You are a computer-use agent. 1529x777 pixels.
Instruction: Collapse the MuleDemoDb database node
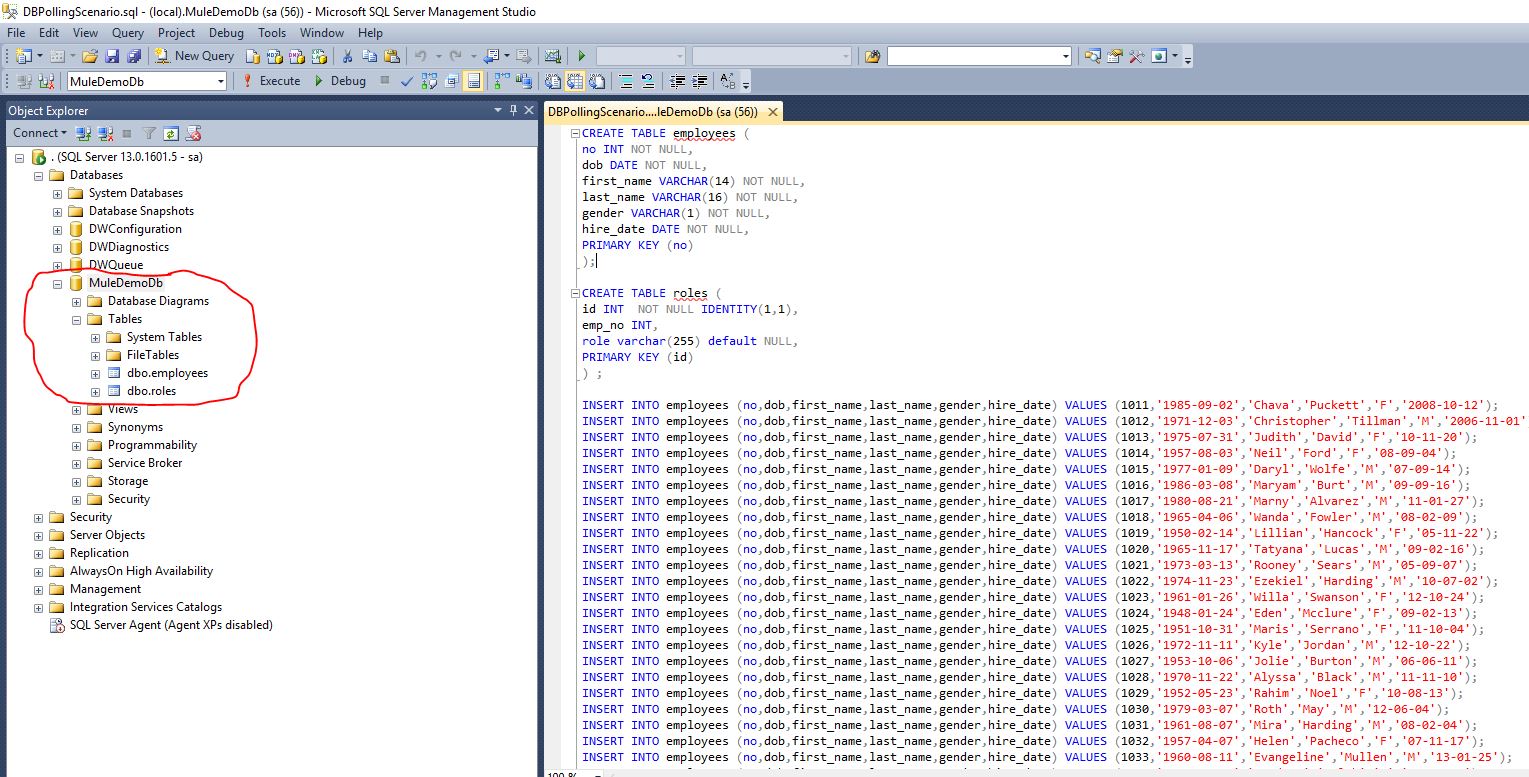58,283
